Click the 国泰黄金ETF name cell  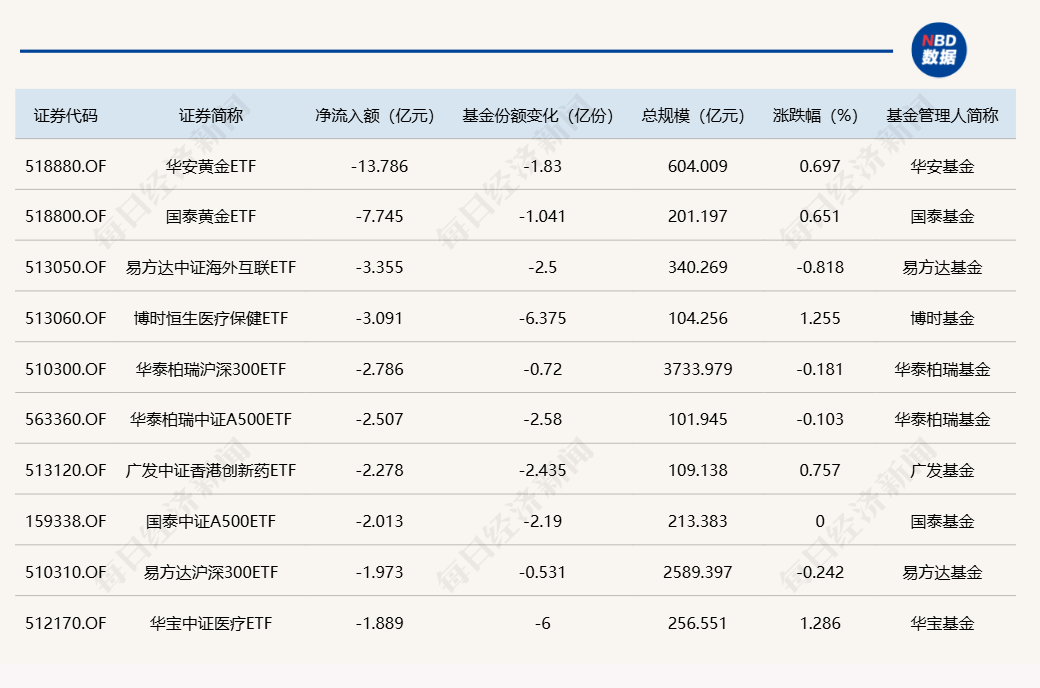tap(211, 216)
